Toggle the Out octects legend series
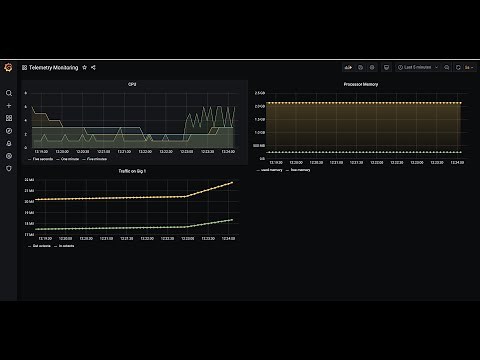 click(x=42, y=246)
